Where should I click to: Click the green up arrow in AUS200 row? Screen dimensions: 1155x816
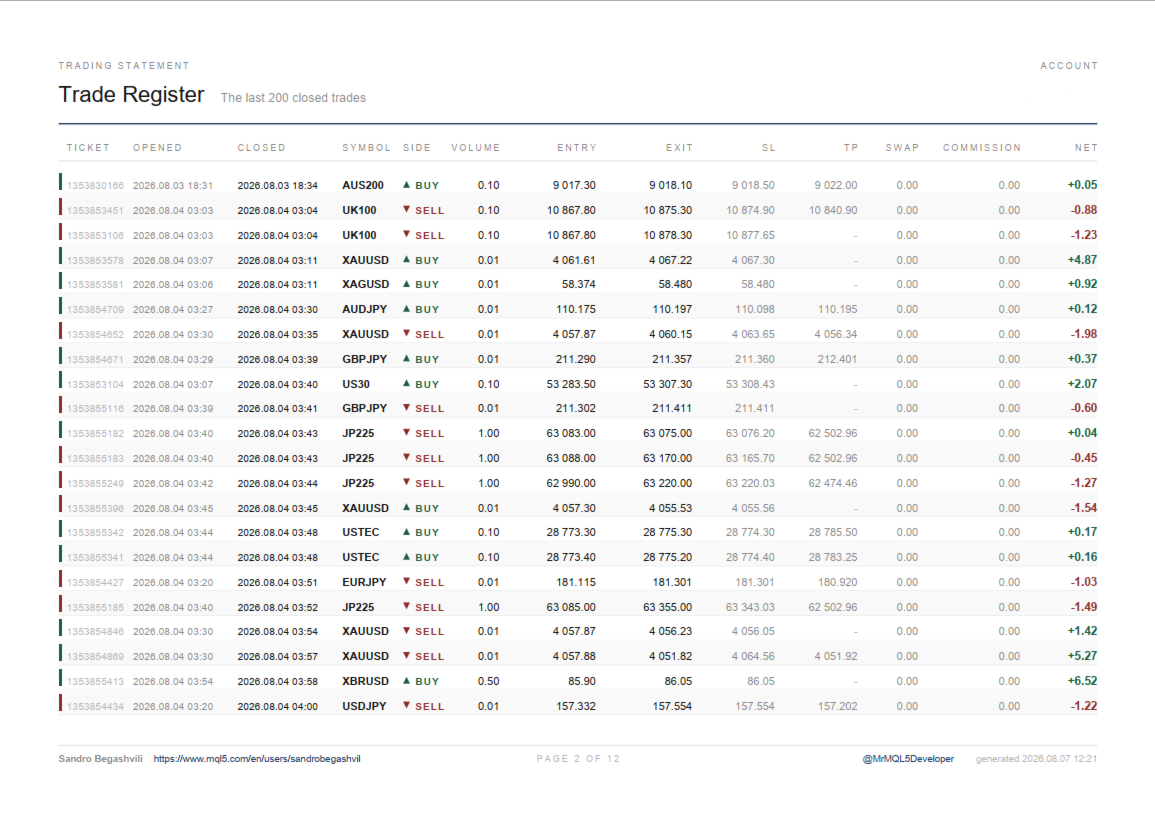(406, 185)
